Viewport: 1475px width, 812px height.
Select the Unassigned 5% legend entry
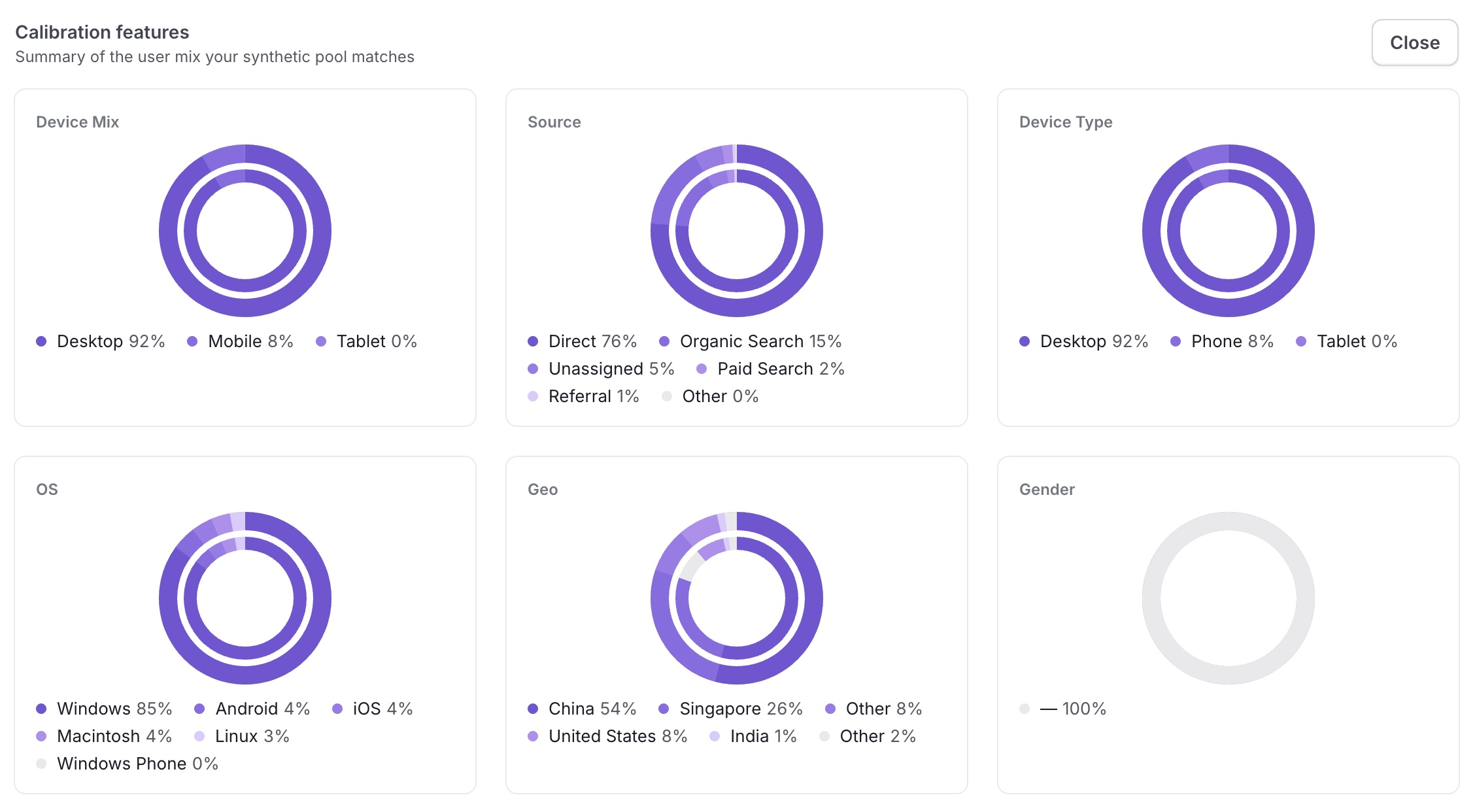coord(601,369)
